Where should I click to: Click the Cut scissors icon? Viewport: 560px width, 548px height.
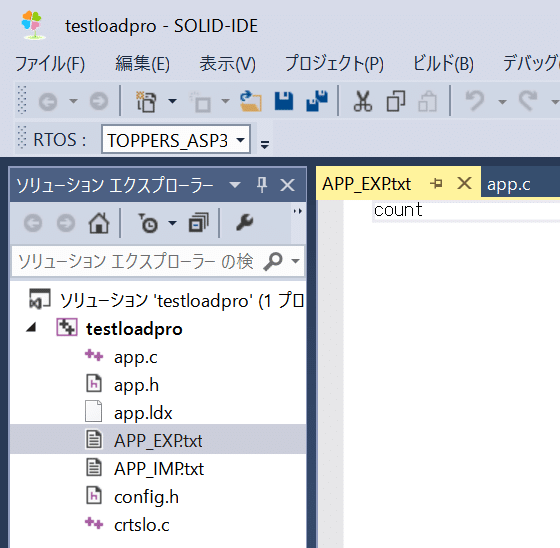[x=362, y=101]
